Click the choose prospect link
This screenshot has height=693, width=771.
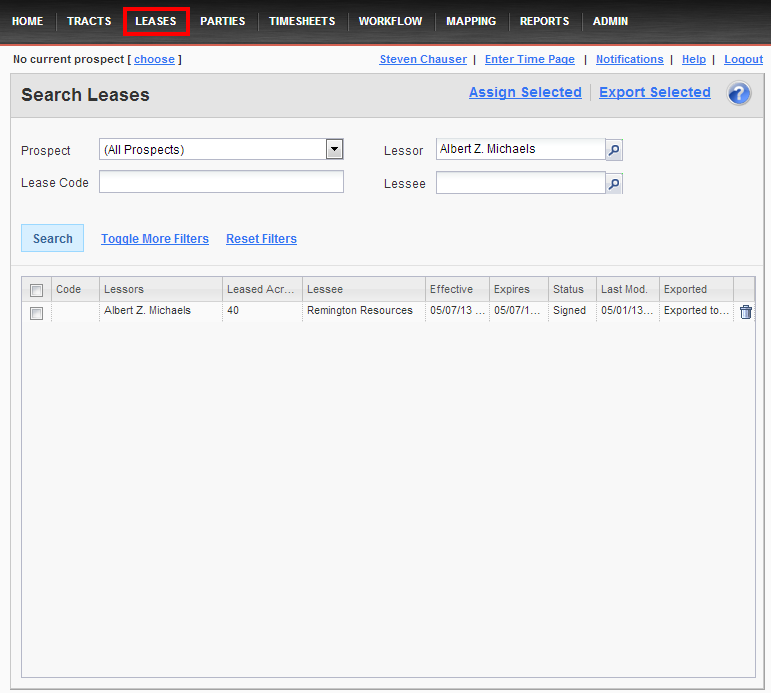tap(154, 60)
